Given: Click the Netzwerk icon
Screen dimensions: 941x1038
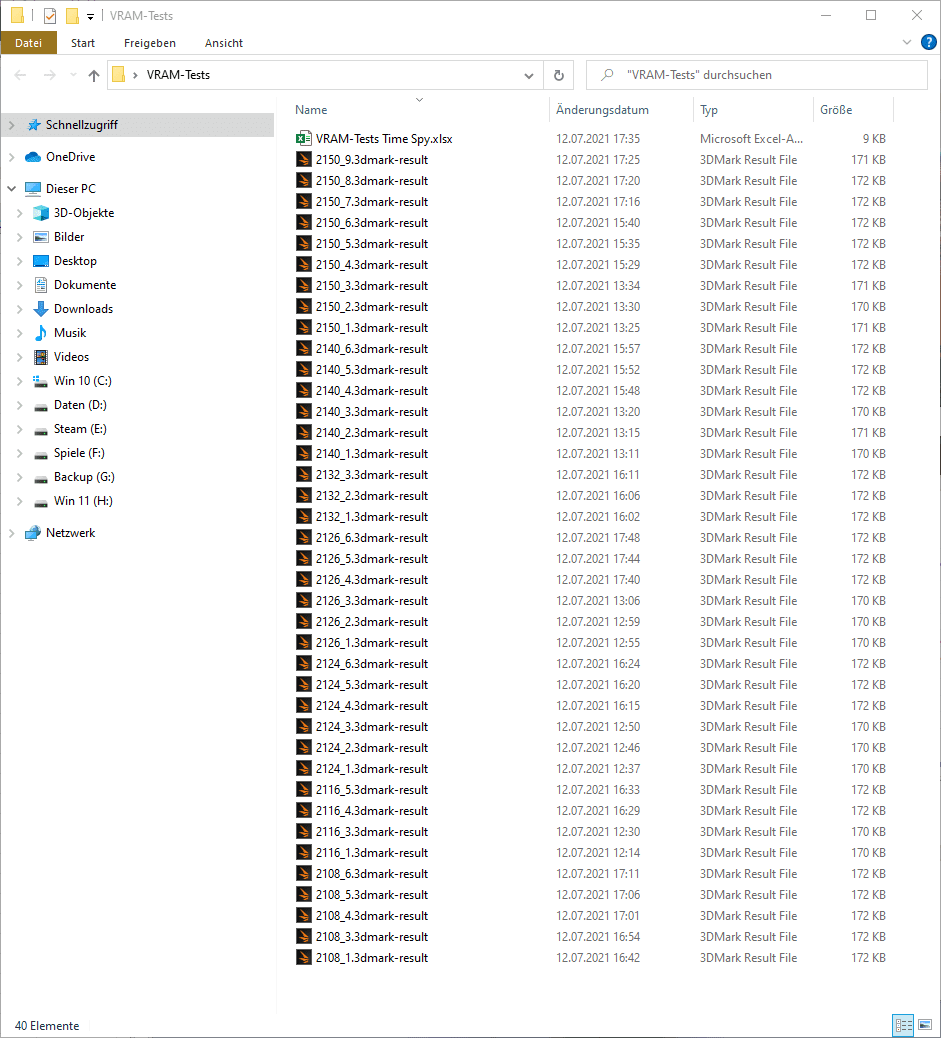Looking at the screenshot, I should (33, 533).
